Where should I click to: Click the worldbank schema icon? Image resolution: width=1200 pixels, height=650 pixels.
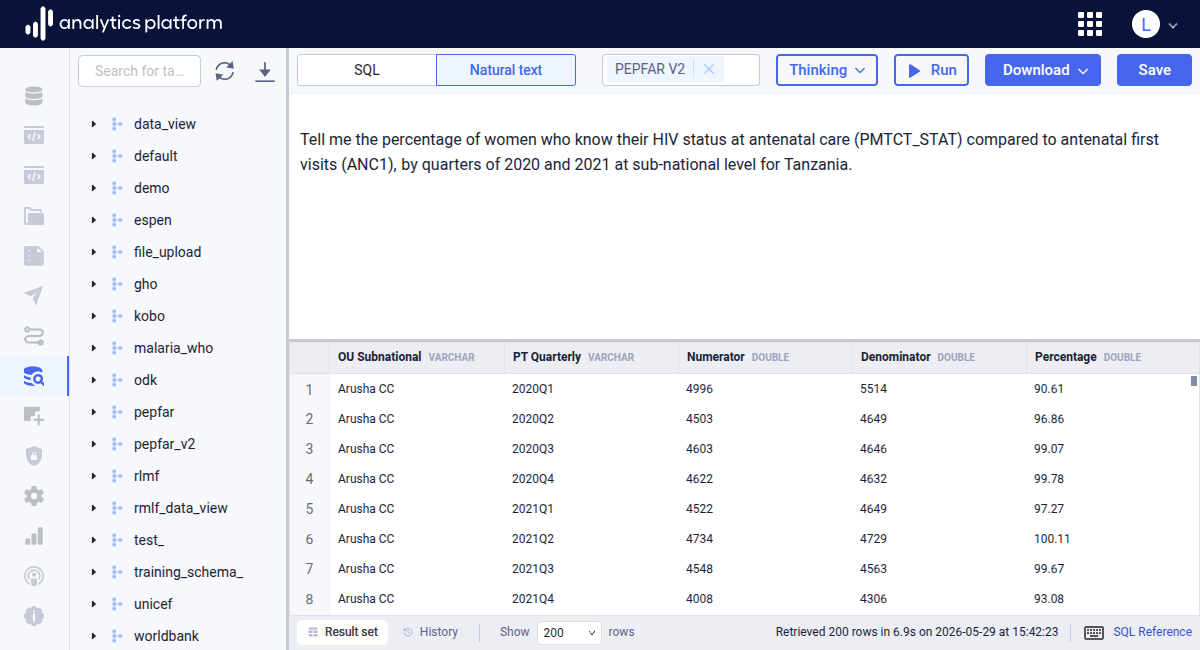117,636
